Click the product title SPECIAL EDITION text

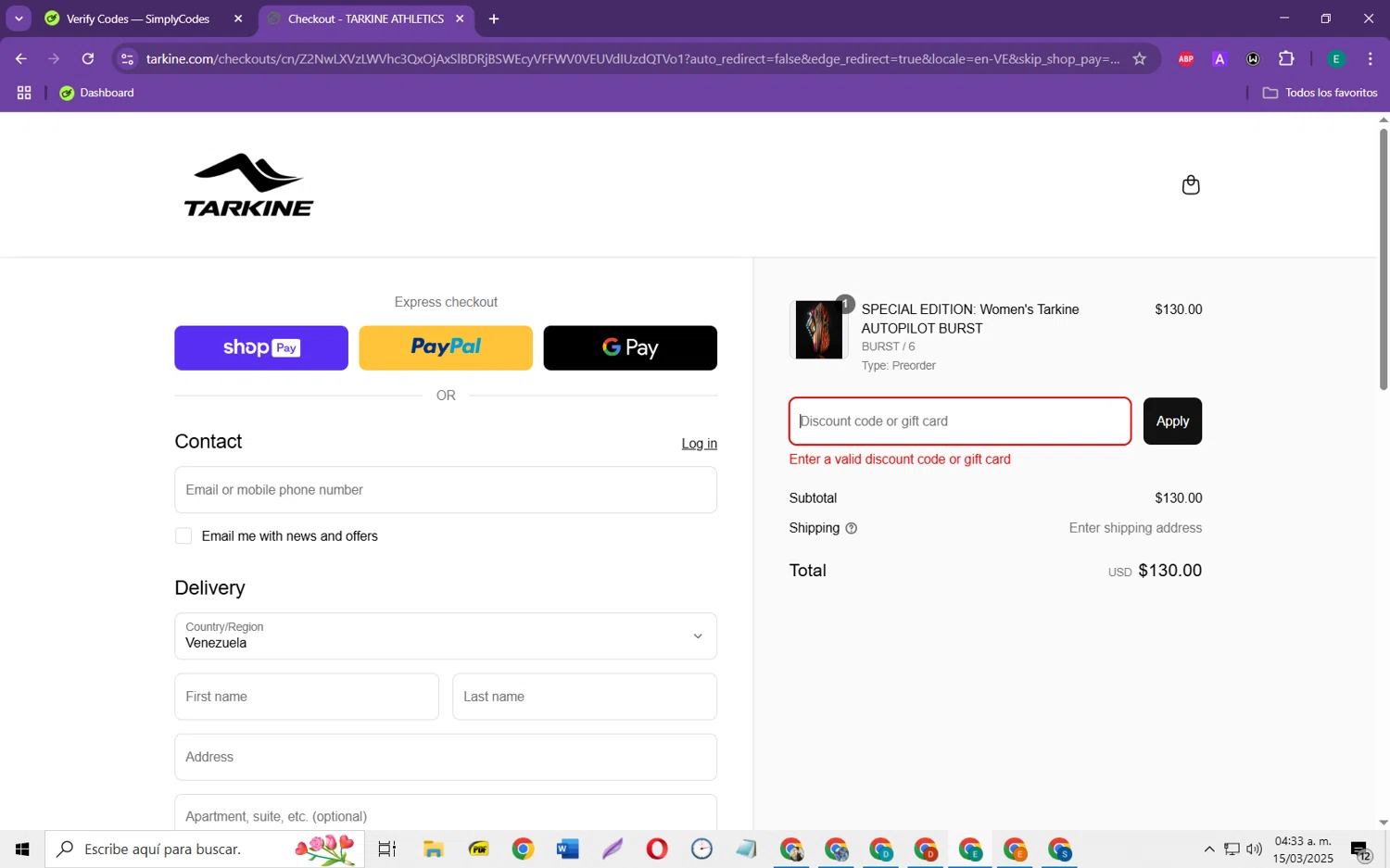[970, 319]
